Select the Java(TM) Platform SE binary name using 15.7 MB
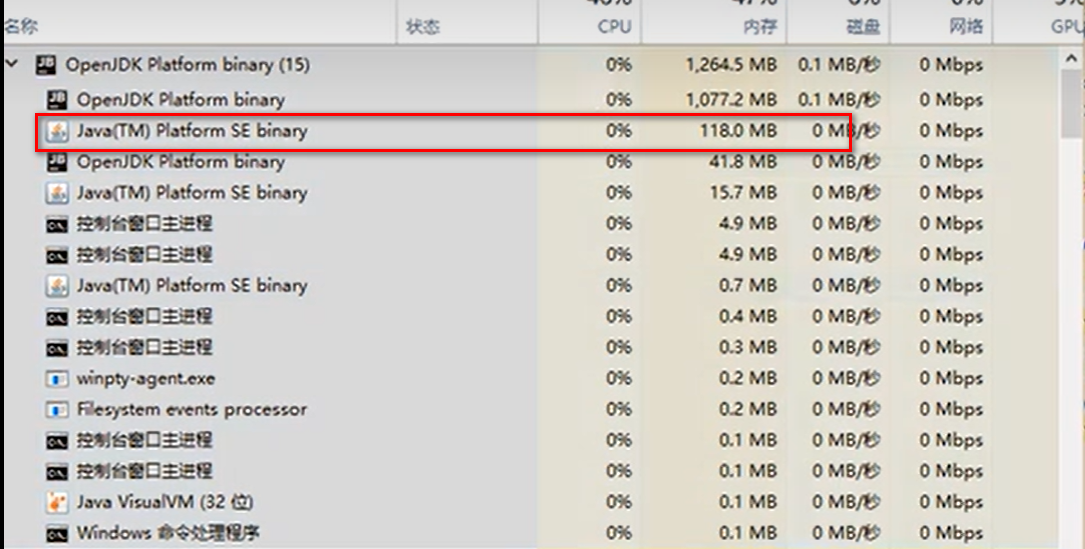Screen dimensions: 1085x549 point(192,192)
